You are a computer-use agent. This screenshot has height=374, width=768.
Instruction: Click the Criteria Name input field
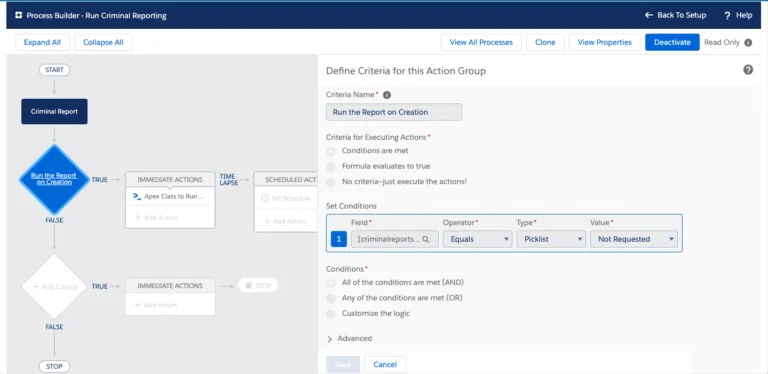point(394,112)
